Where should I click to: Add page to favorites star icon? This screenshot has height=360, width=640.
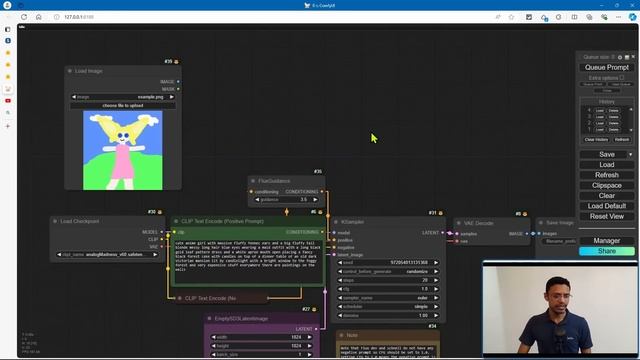click(511, 17)
